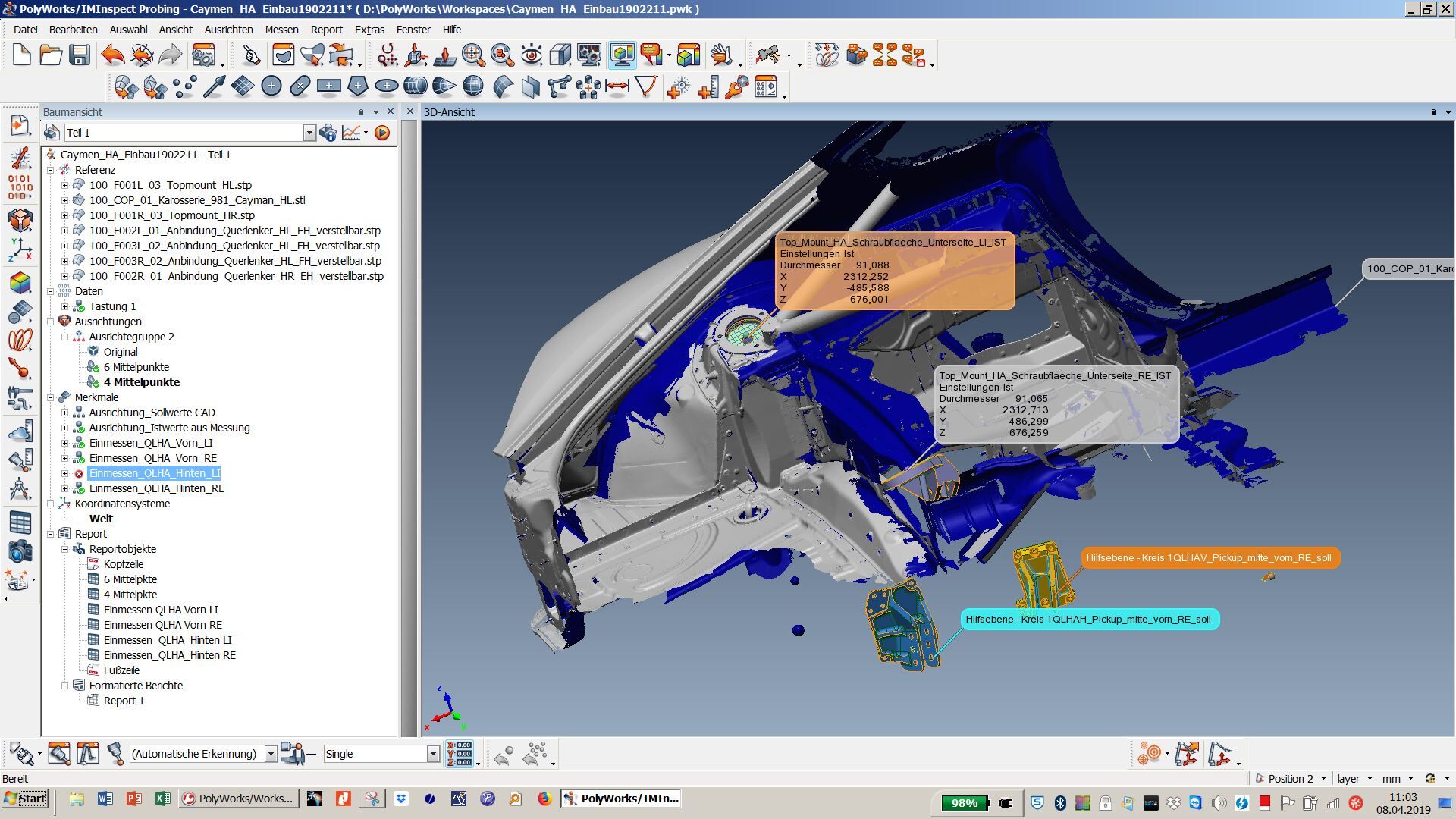
Task: Open the (Automatische Erkennung) dropdown
Action: tap(271, 753)
